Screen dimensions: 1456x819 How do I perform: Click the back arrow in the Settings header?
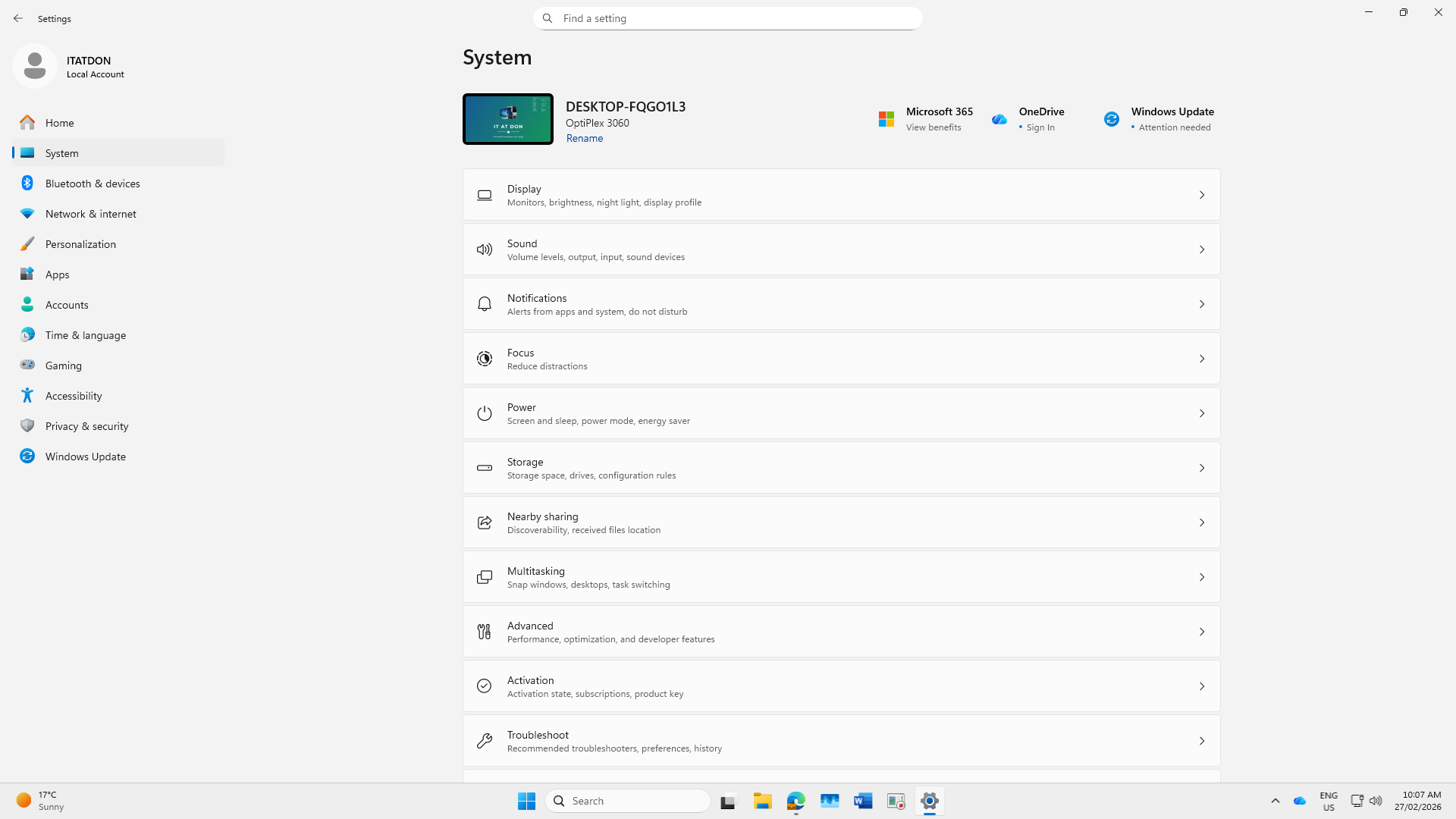(18, 18)
